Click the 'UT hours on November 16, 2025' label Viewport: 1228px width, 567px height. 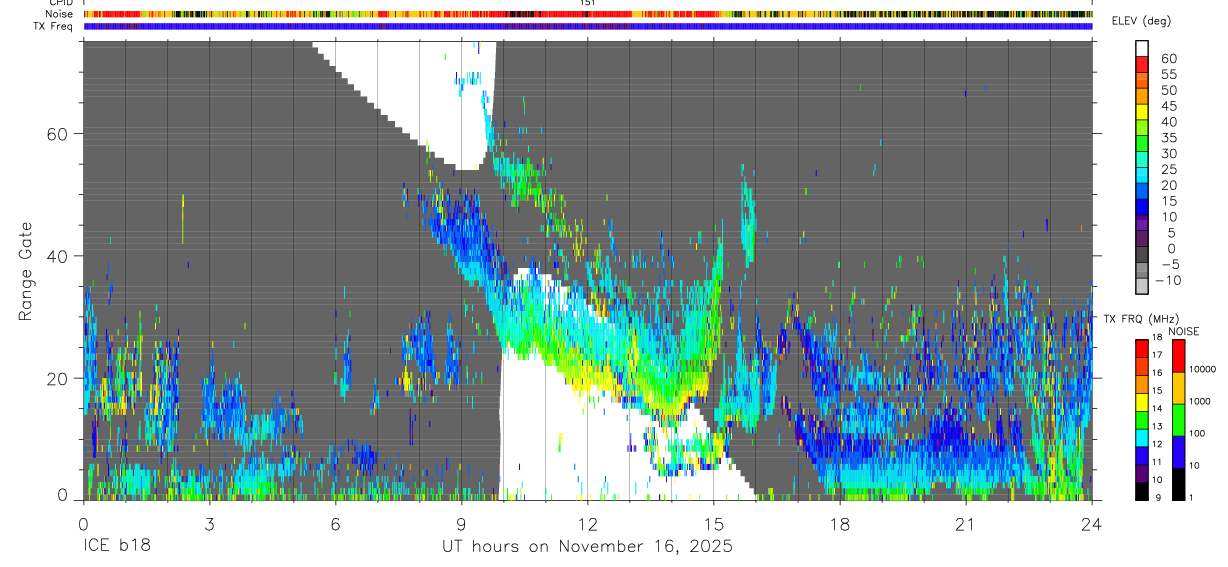588,547
